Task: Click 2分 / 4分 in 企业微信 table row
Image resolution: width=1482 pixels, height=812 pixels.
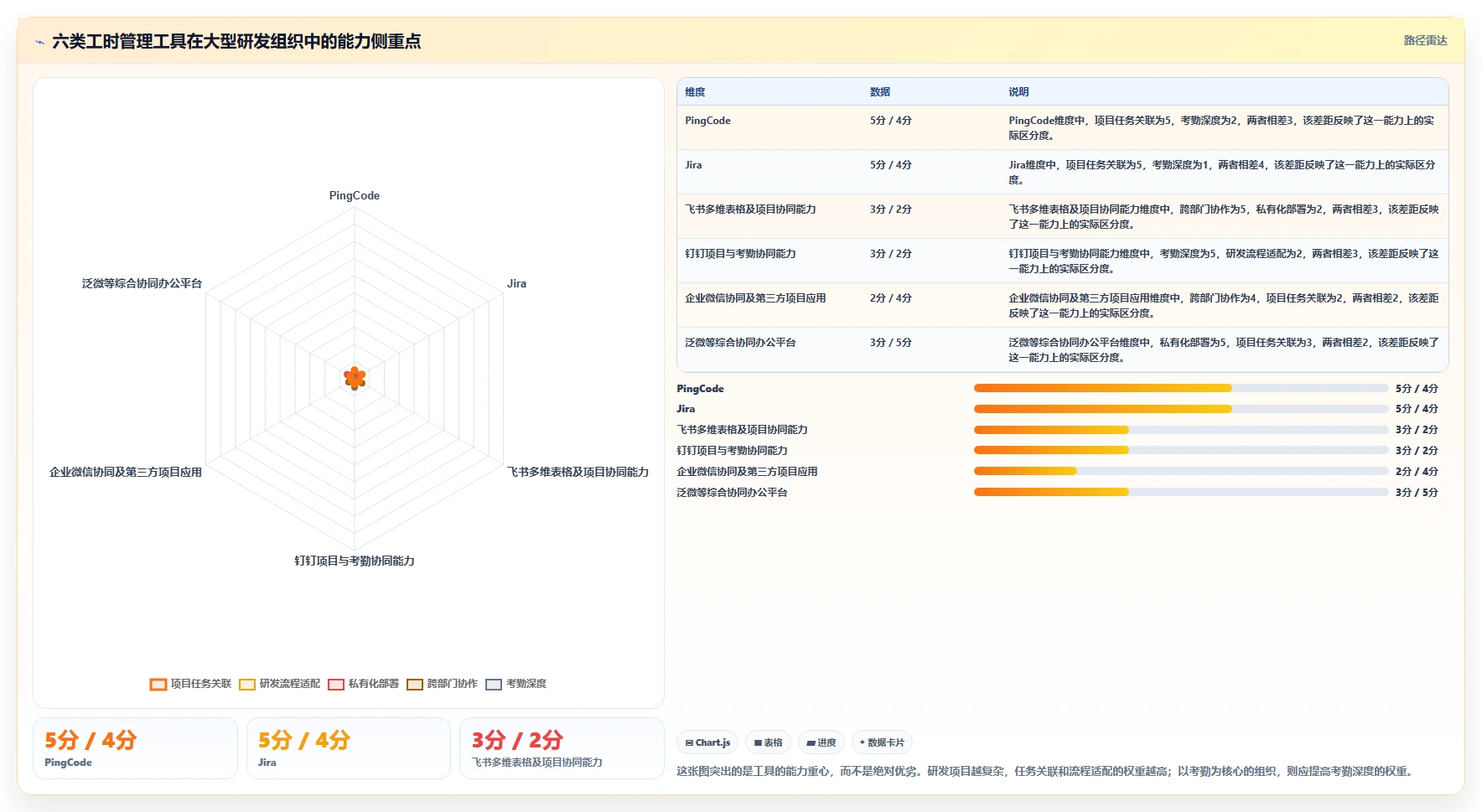Action: coord(890,298)
